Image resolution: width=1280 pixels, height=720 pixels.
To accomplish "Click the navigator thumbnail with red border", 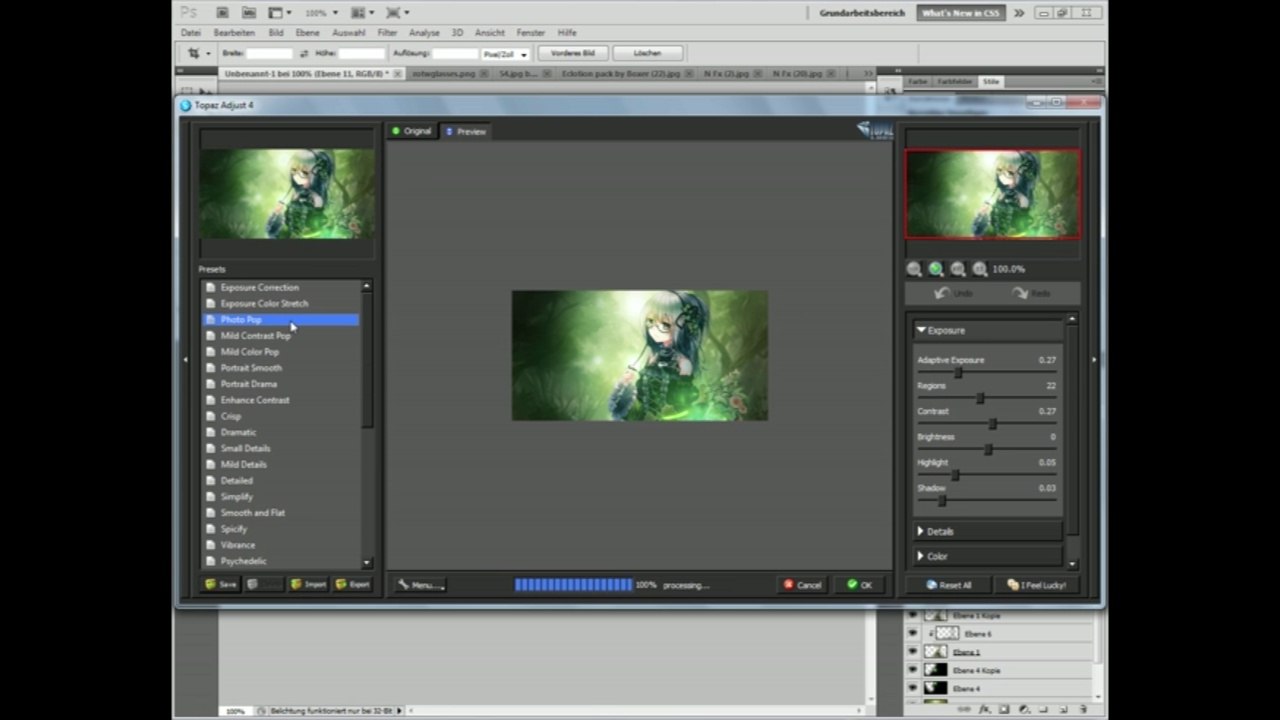I will pos(992,194).
